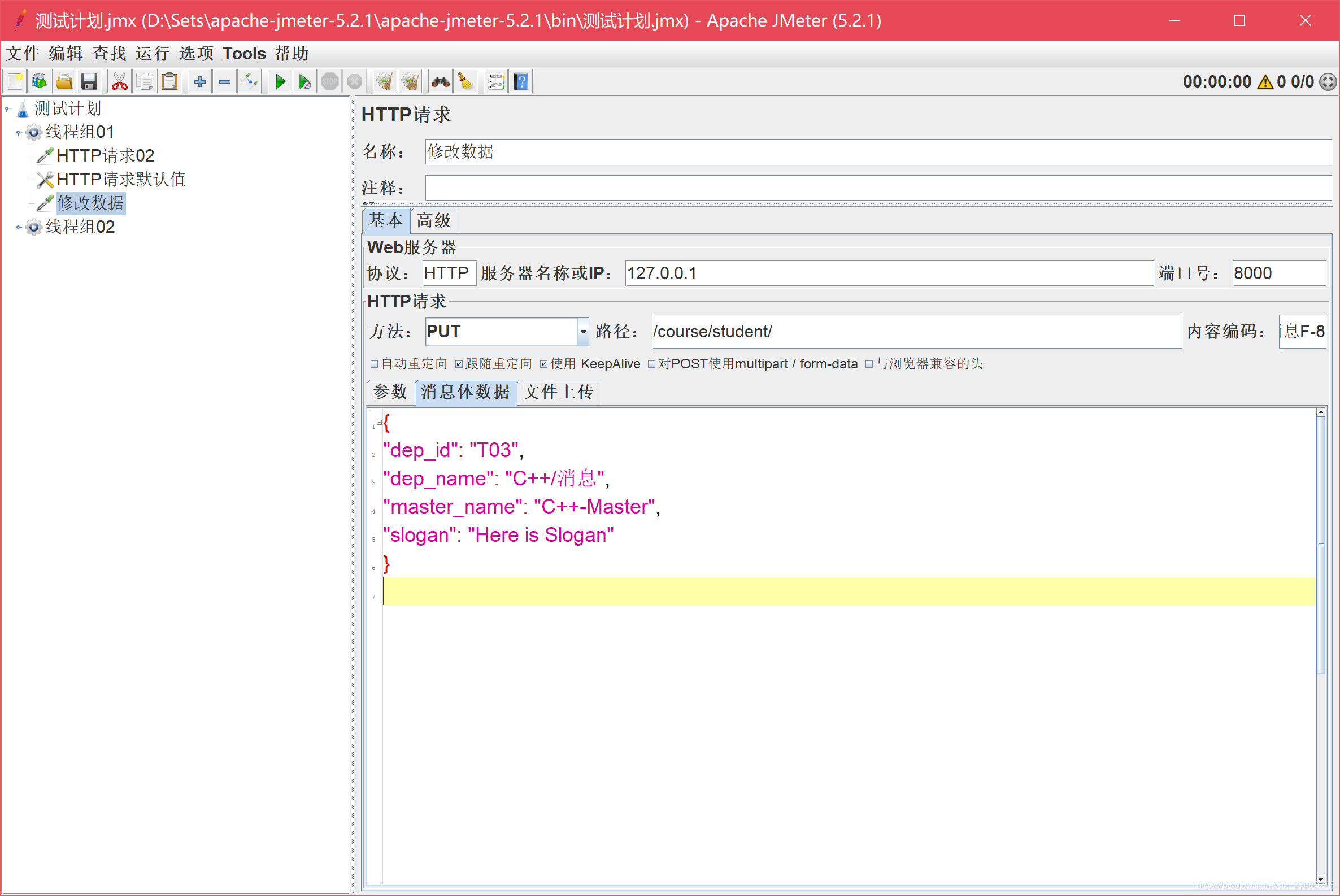Start the test with green play icon
This screenshot has height=896, width=1340.
(280, 82)
